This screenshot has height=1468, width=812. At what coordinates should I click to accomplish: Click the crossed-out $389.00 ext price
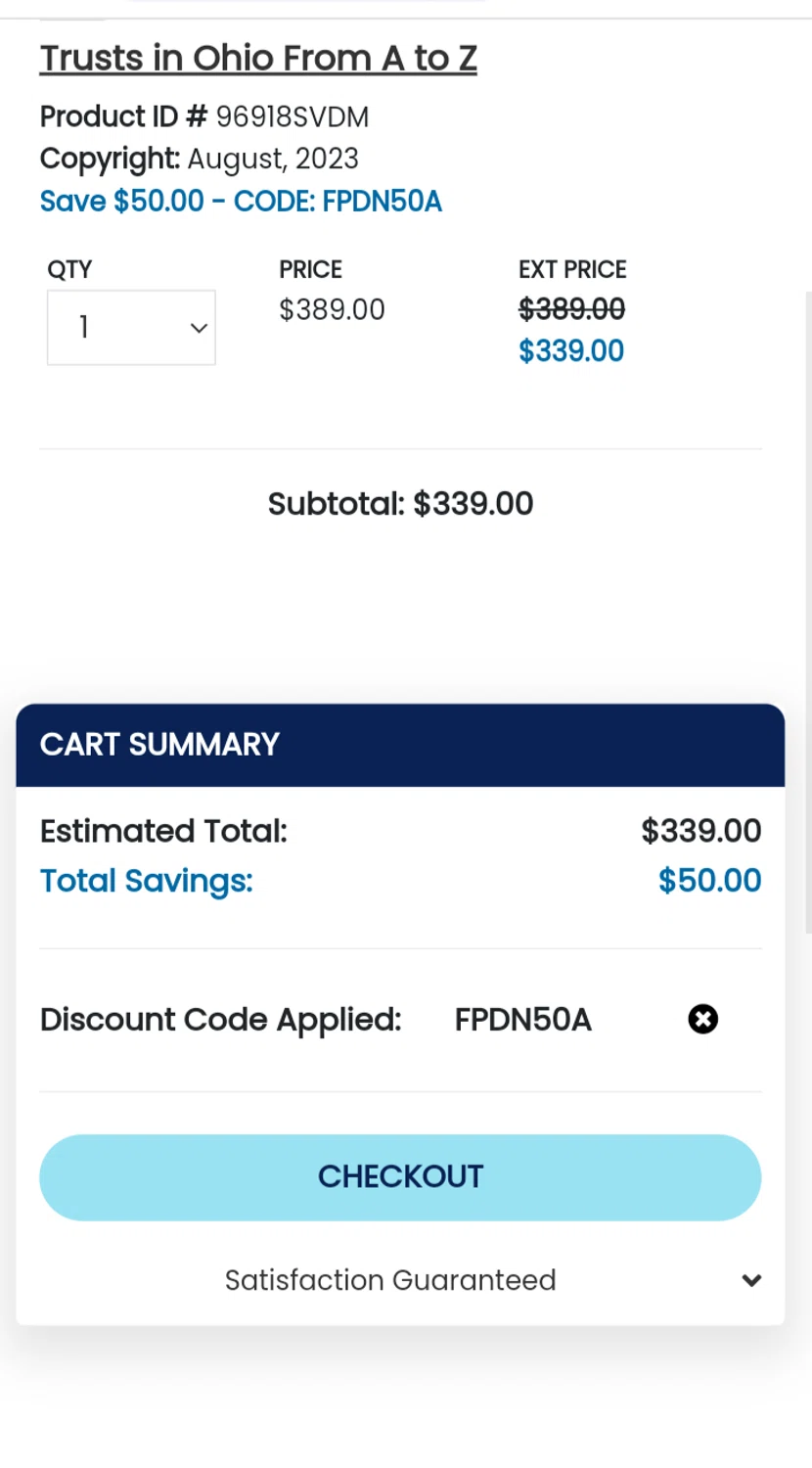pos(571,310)
